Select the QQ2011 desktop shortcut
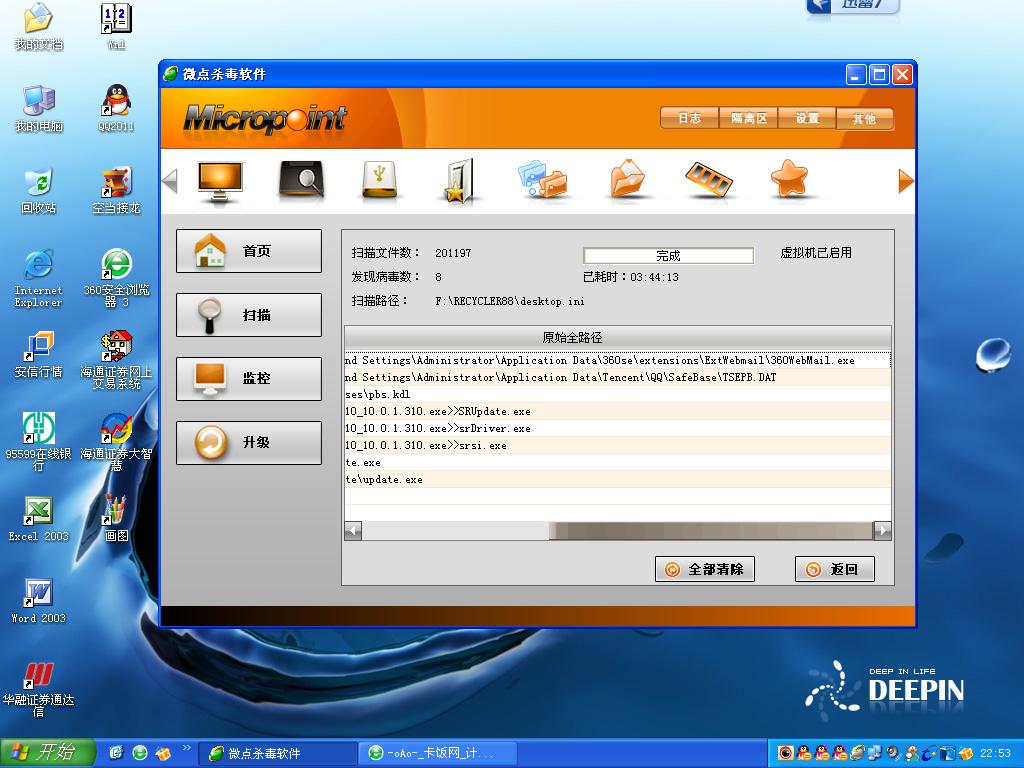 click(x=116, y=108)
